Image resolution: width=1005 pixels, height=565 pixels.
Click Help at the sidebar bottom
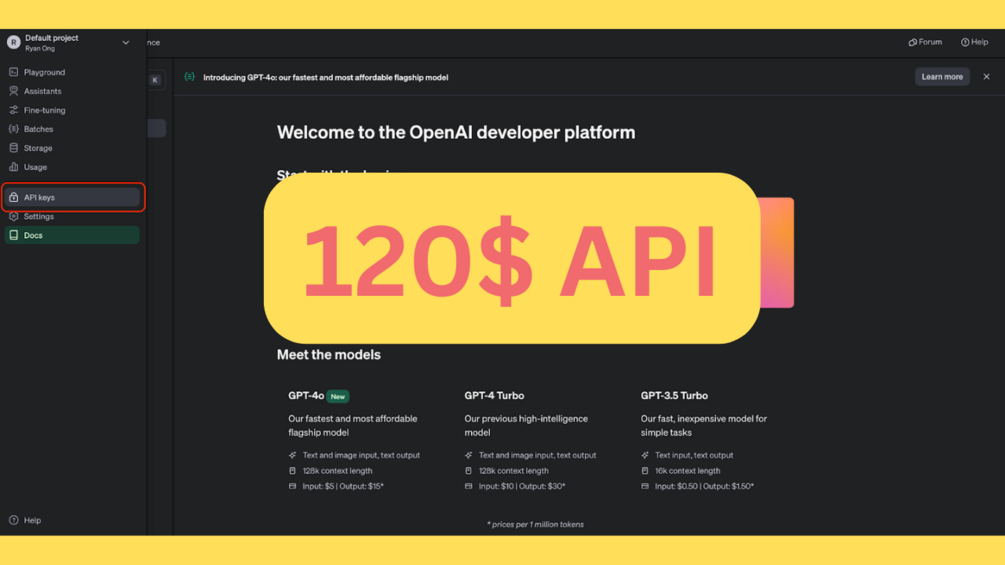tap(26, 520)
